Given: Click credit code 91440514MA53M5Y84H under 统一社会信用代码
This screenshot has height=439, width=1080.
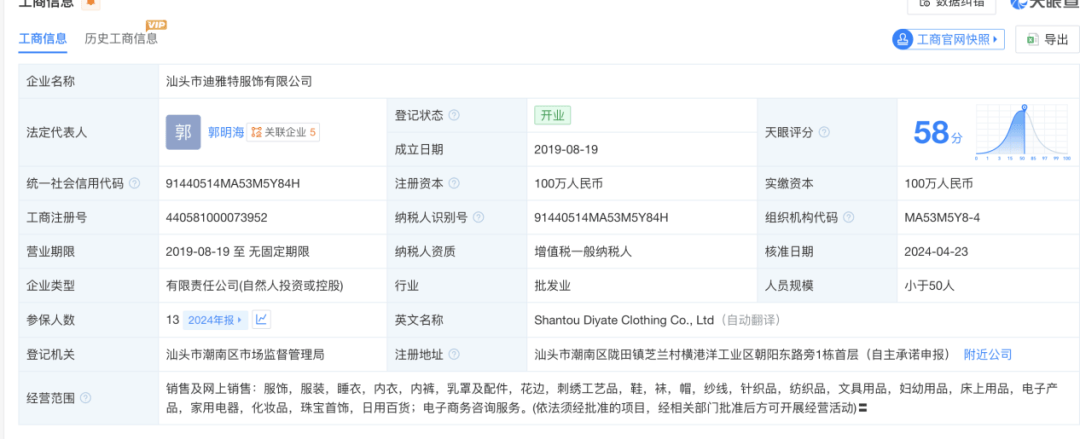Looking at the screenshot, I should [233, 184].
